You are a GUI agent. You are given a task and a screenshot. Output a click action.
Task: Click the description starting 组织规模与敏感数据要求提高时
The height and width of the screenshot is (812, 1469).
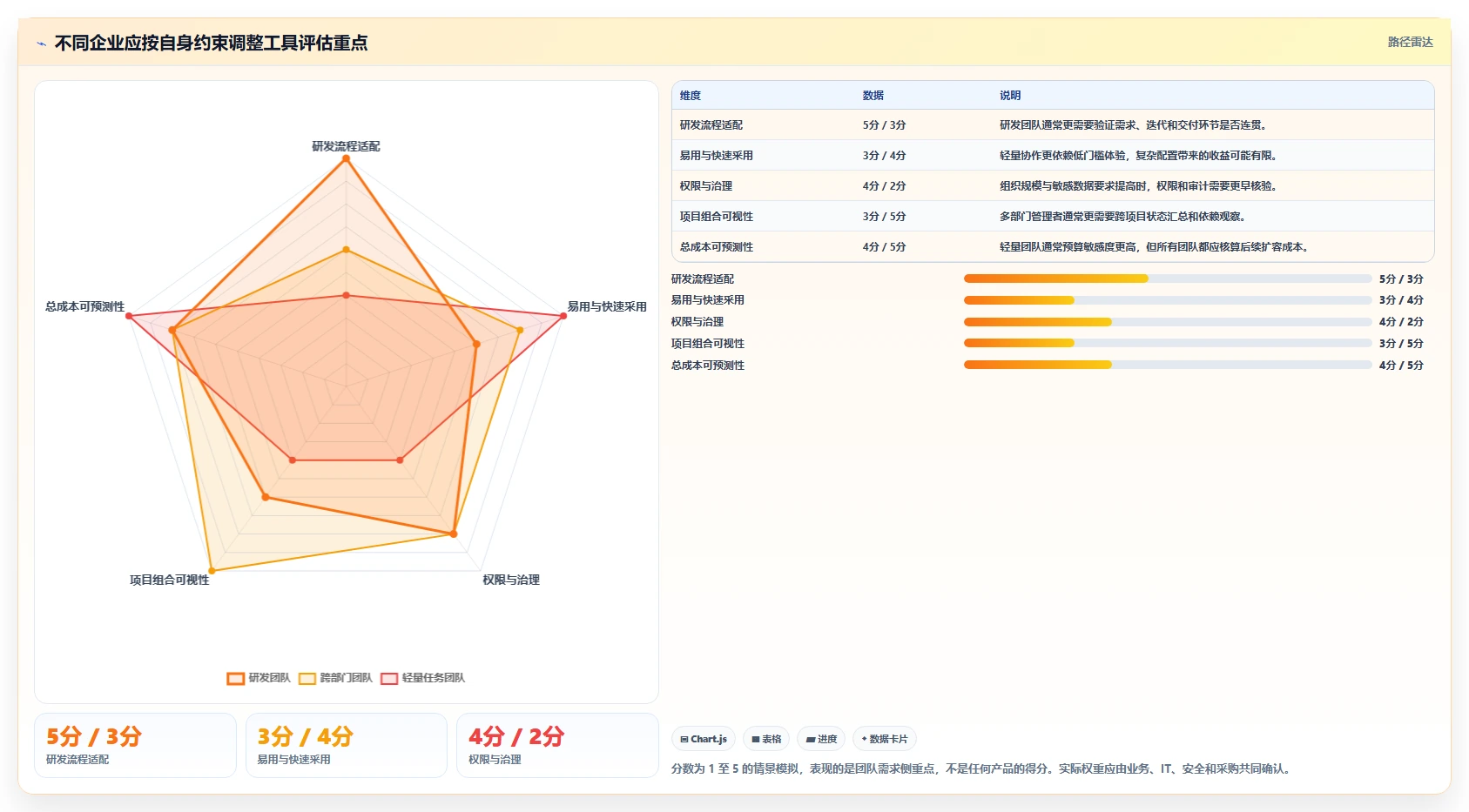[1140, 186]
